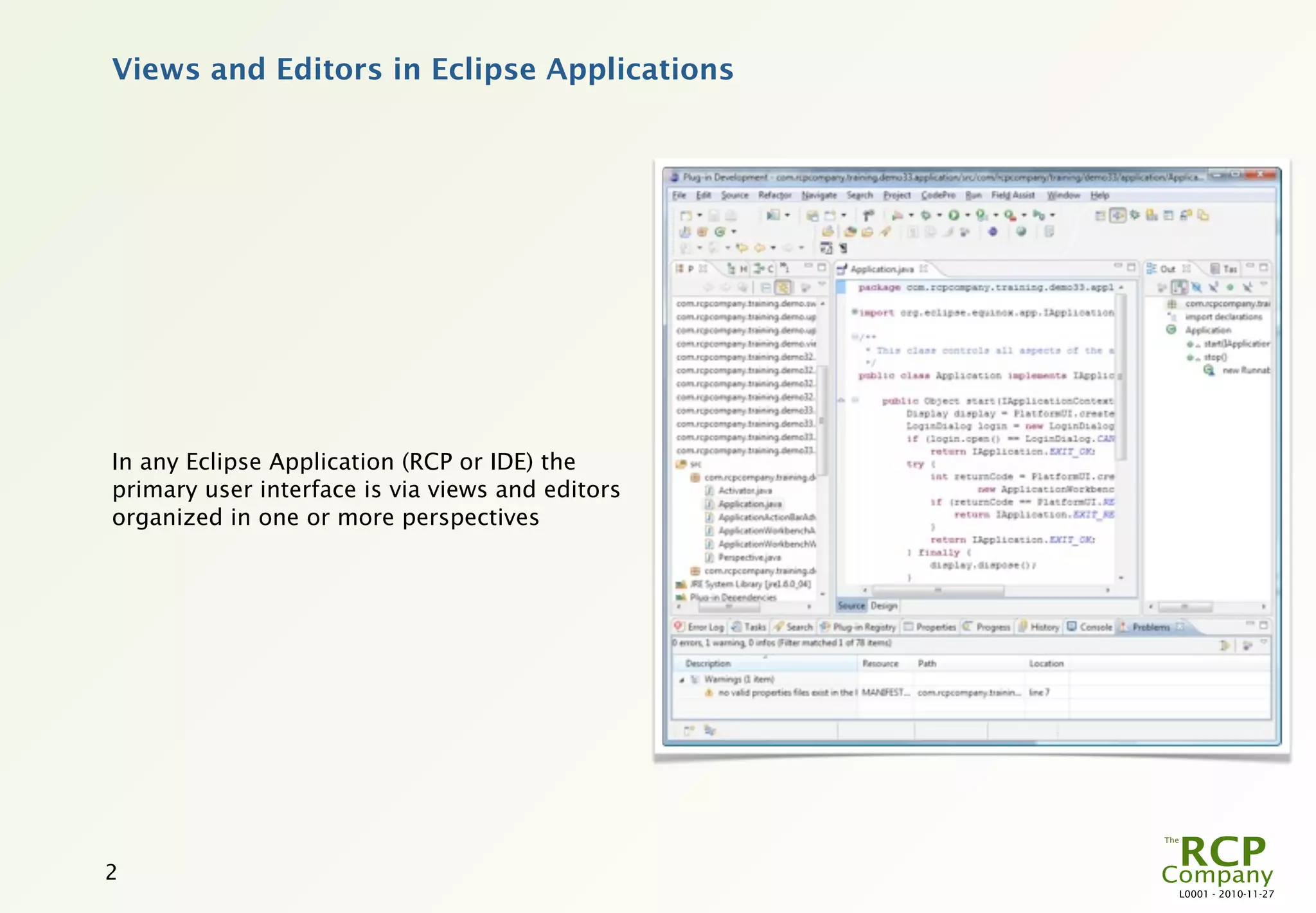Screen dimensions: 1316x913
Task: Select Activator.java in the package tree
Action: point(738,490)
